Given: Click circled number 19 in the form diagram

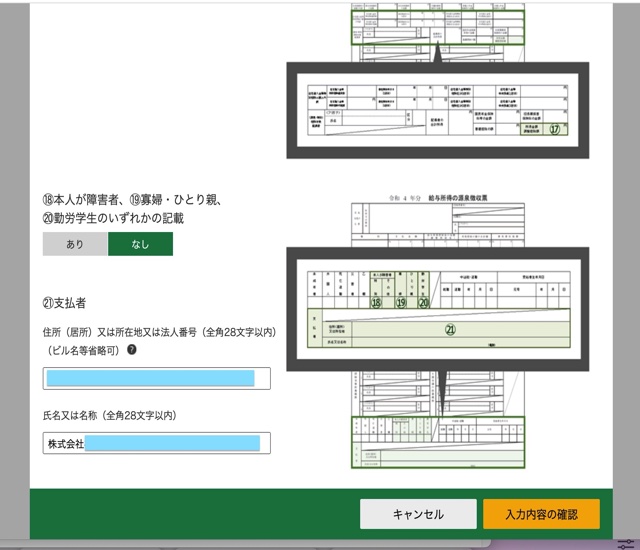Looking at the screenshot, I should coord(402,301).
